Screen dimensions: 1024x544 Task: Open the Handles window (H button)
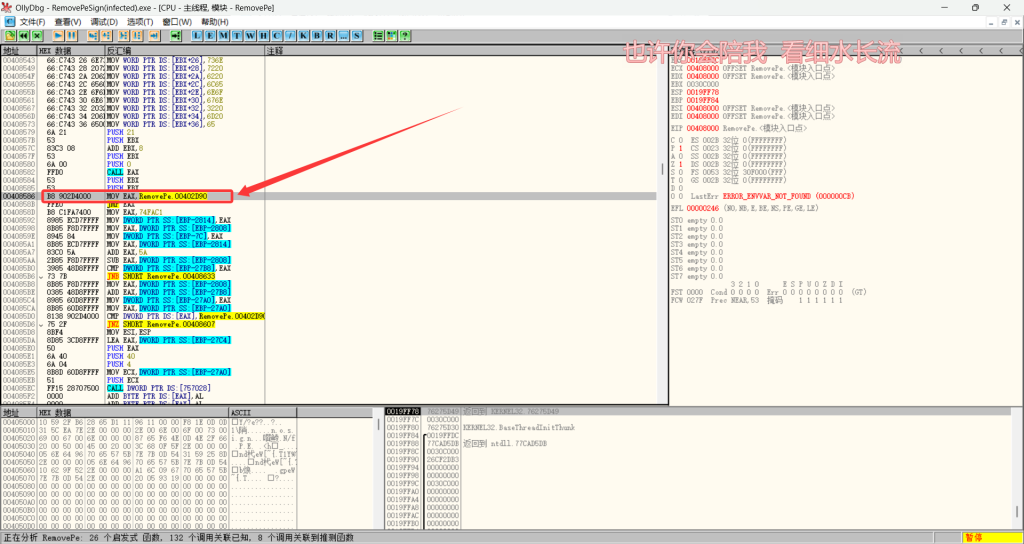point(263,36)
